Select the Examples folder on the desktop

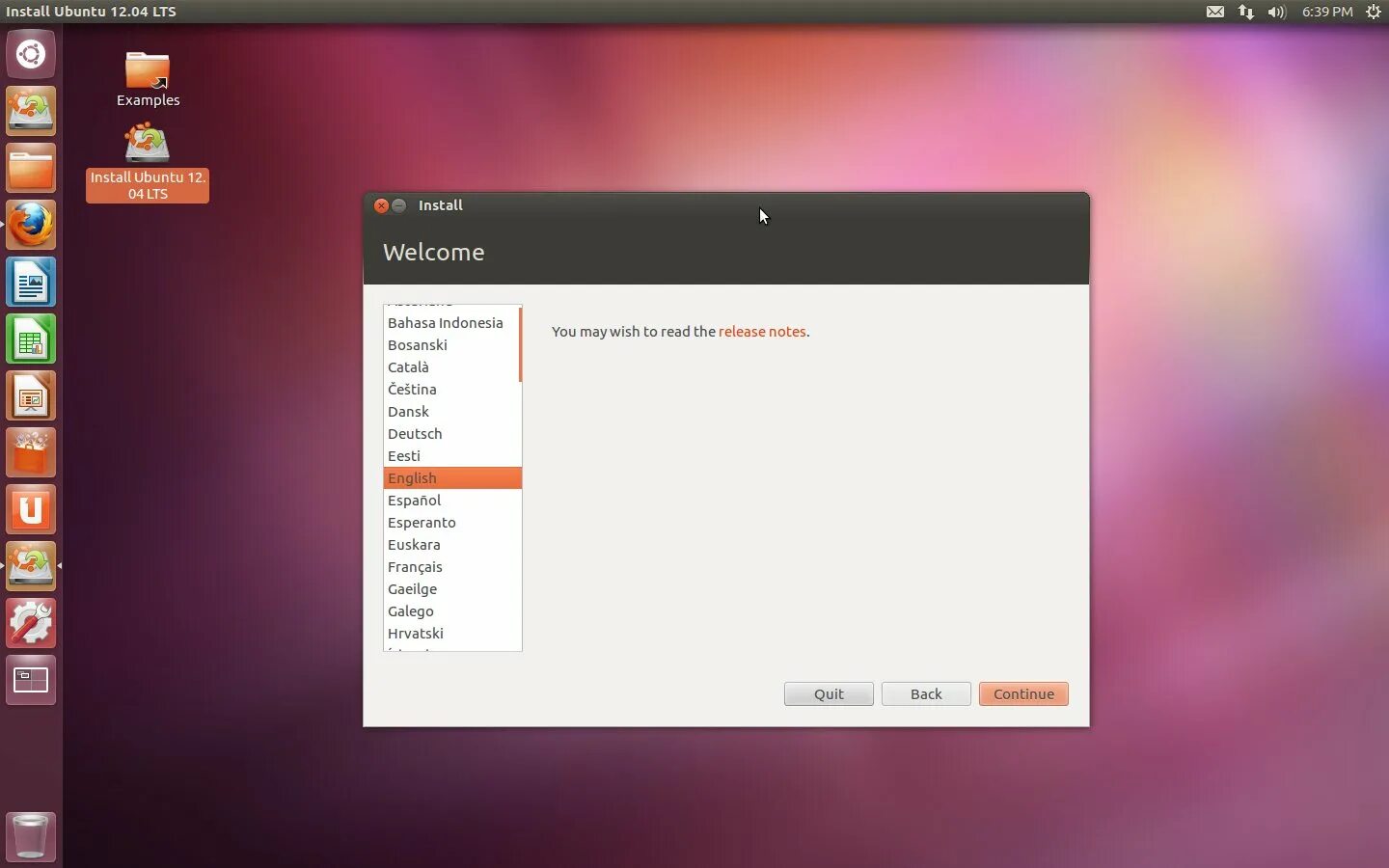tap(148, 79)
